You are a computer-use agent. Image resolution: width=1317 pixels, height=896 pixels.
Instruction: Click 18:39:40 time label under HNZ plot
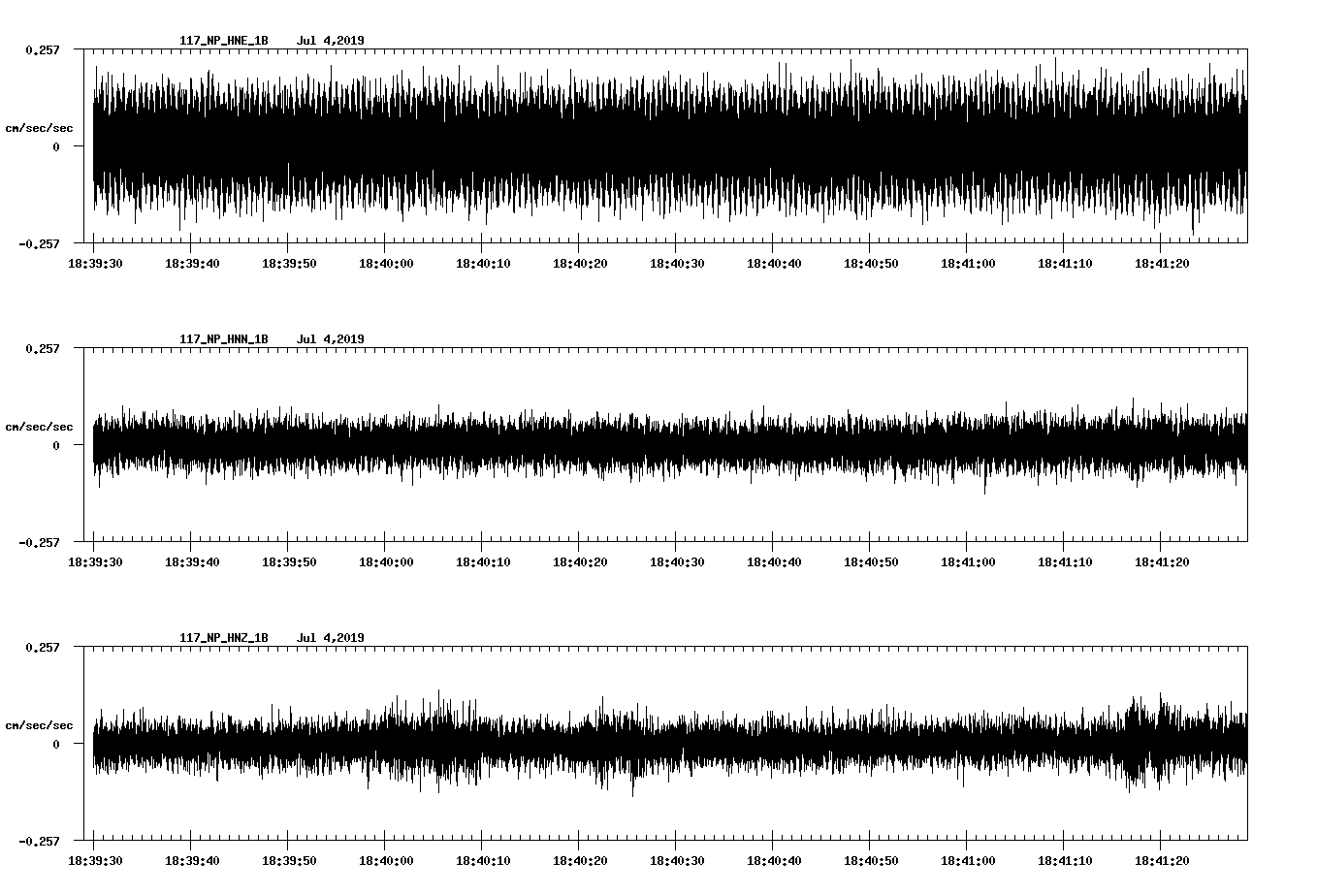coord(192,860)
